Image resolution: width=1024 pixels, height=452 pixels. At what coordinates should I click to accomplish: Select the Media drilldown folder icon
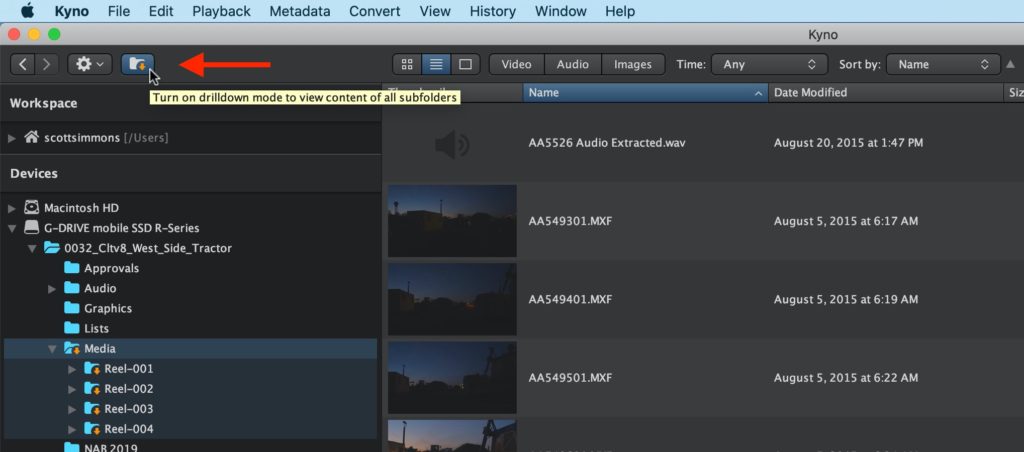click(x=72, y=349)
